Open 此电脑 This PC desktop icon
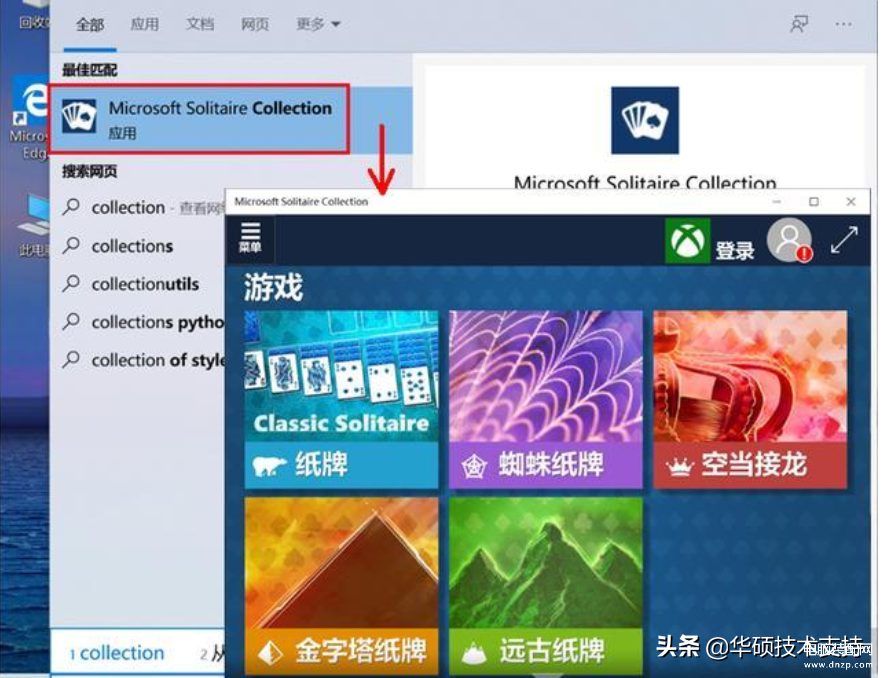This screenshot has width=883, height=678. pos(33,225)
